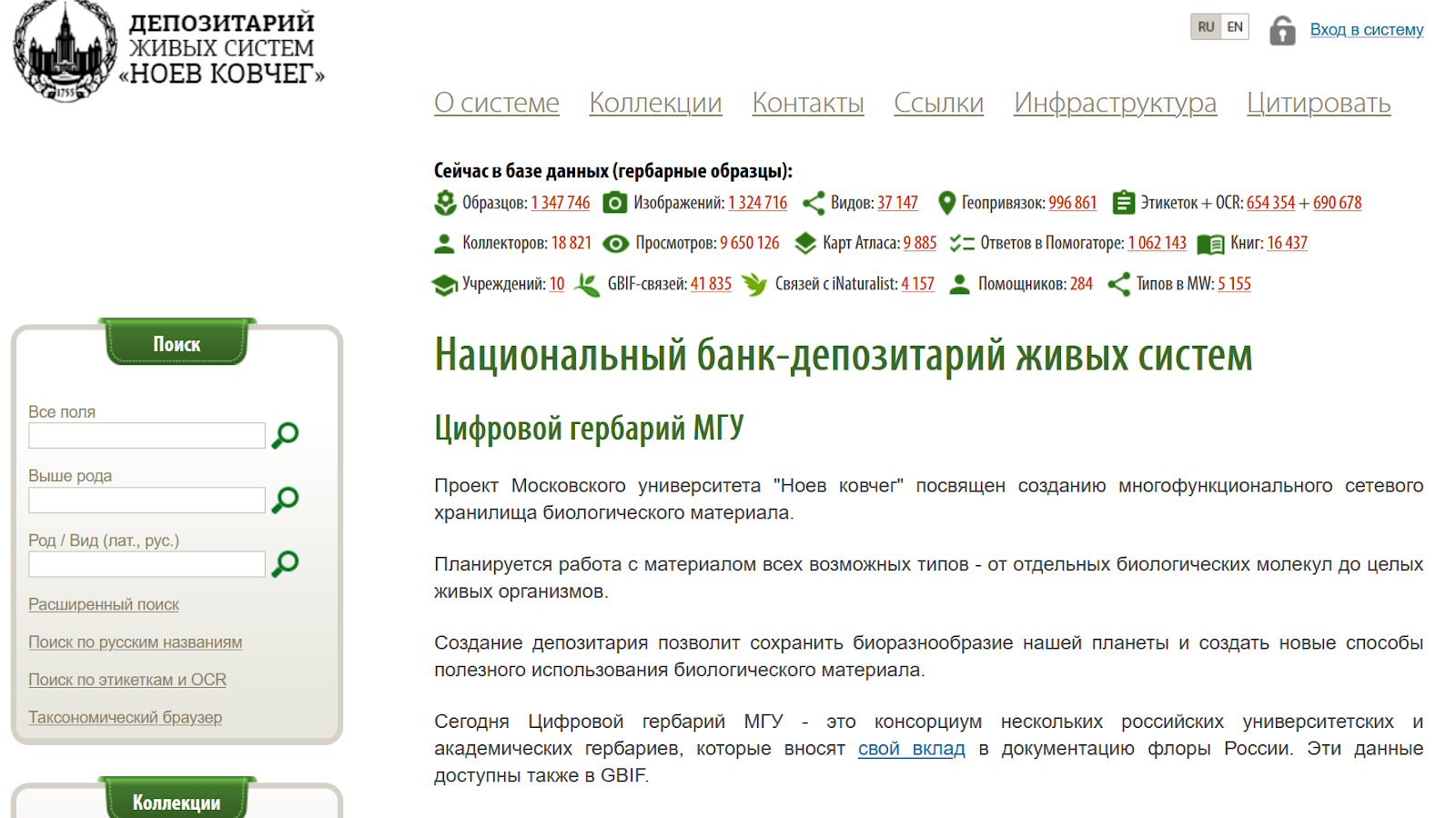The height and width of the screenshot is (818, 1456).
Task: Click the labels count 654 354
Action: pyautogui.click(x=1270, y=203)
